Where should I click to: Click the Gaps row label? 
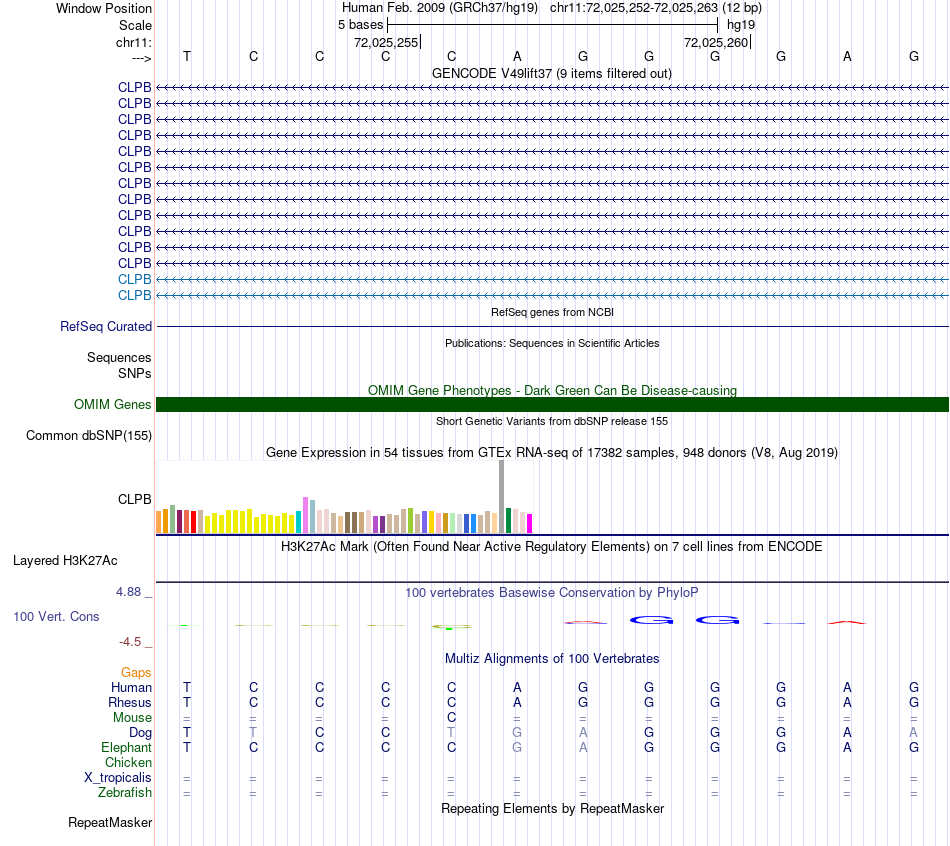[x=136, y=673]
